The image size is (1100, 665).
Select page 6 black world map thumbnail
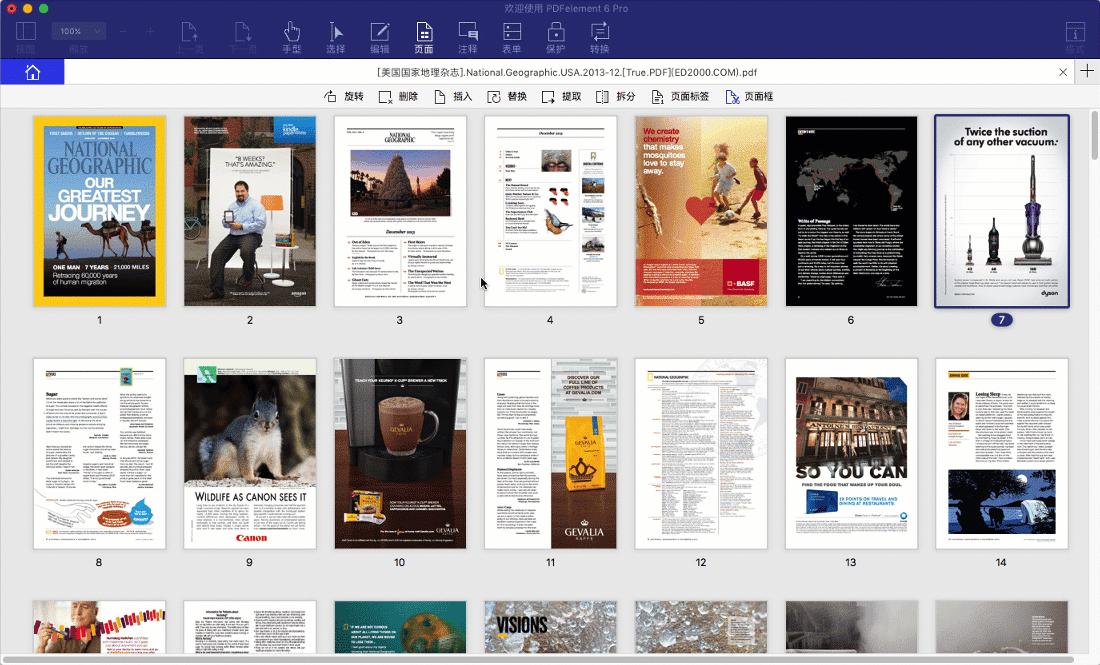pyautogui.click(x=851, y=211)
